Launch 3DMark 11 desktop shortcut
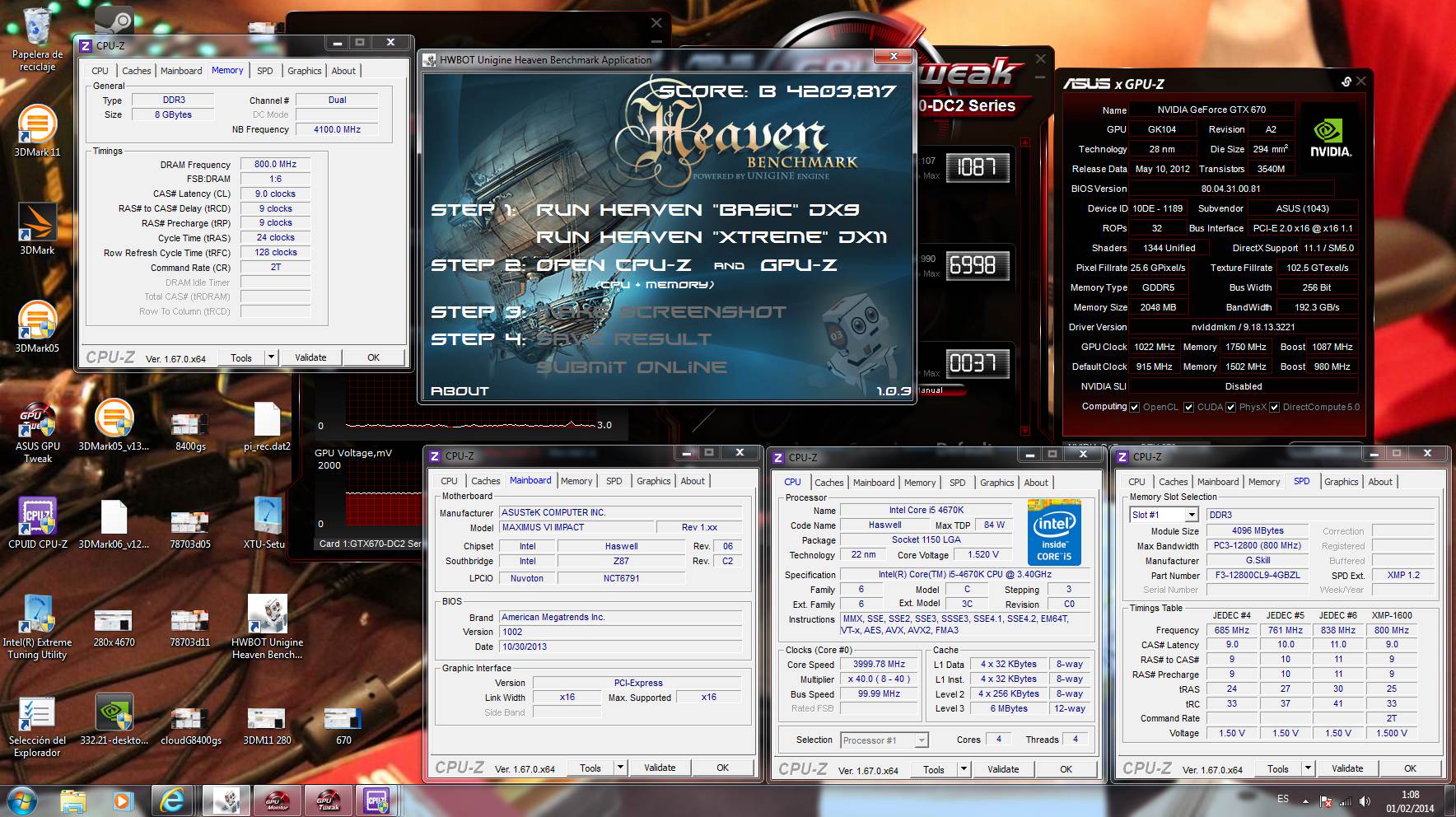 tap(37, 130)
